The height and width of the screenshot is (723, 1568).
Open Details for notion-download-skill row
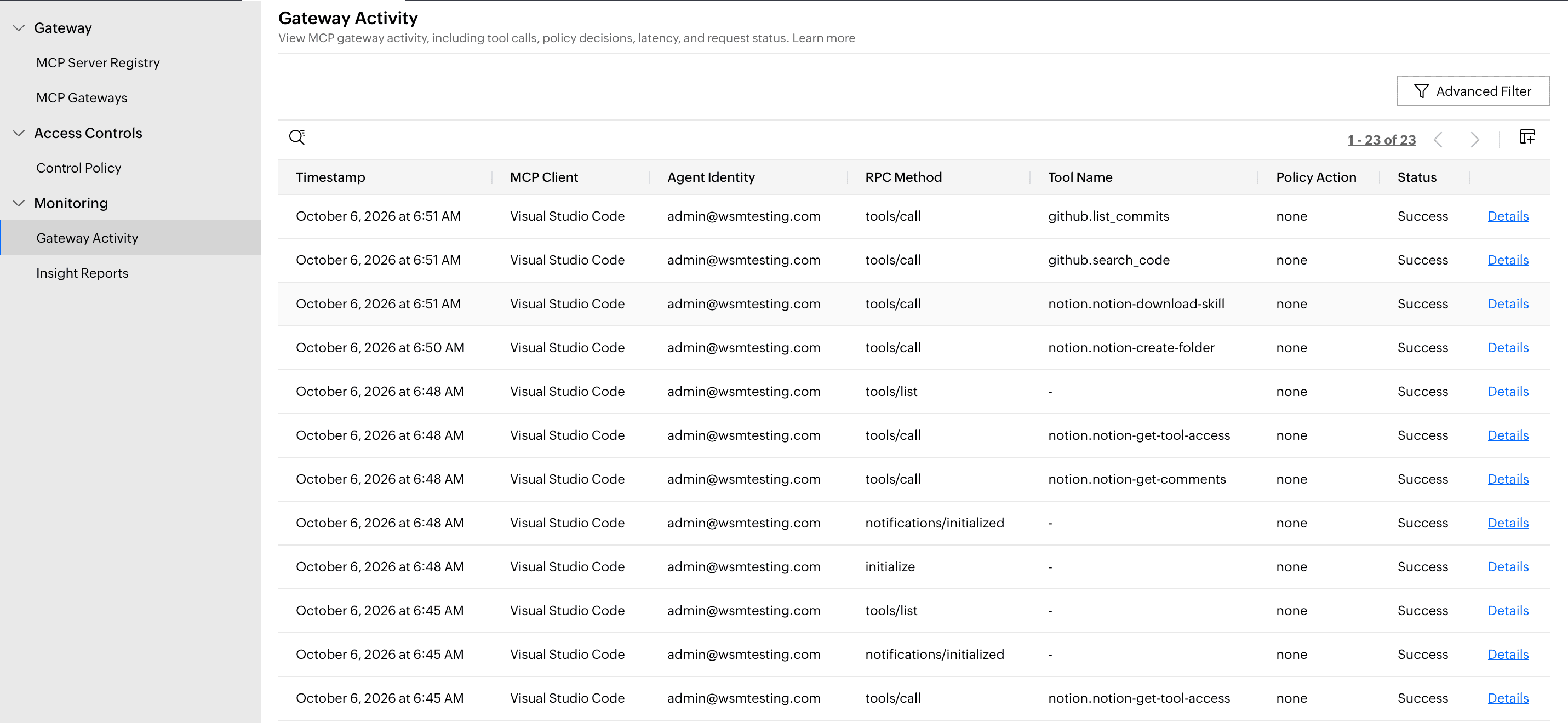pos(1508,303)
